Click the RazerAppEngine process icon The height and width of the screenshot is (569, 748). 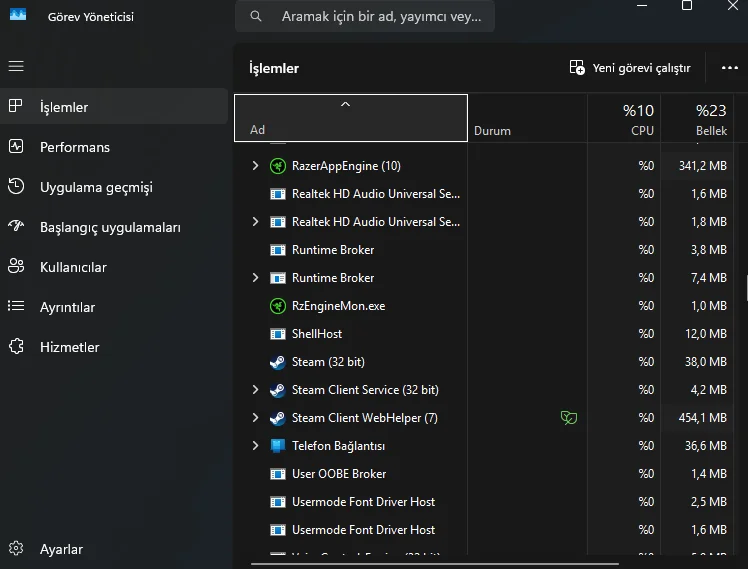pyautogui.click(x=278, y=166)
